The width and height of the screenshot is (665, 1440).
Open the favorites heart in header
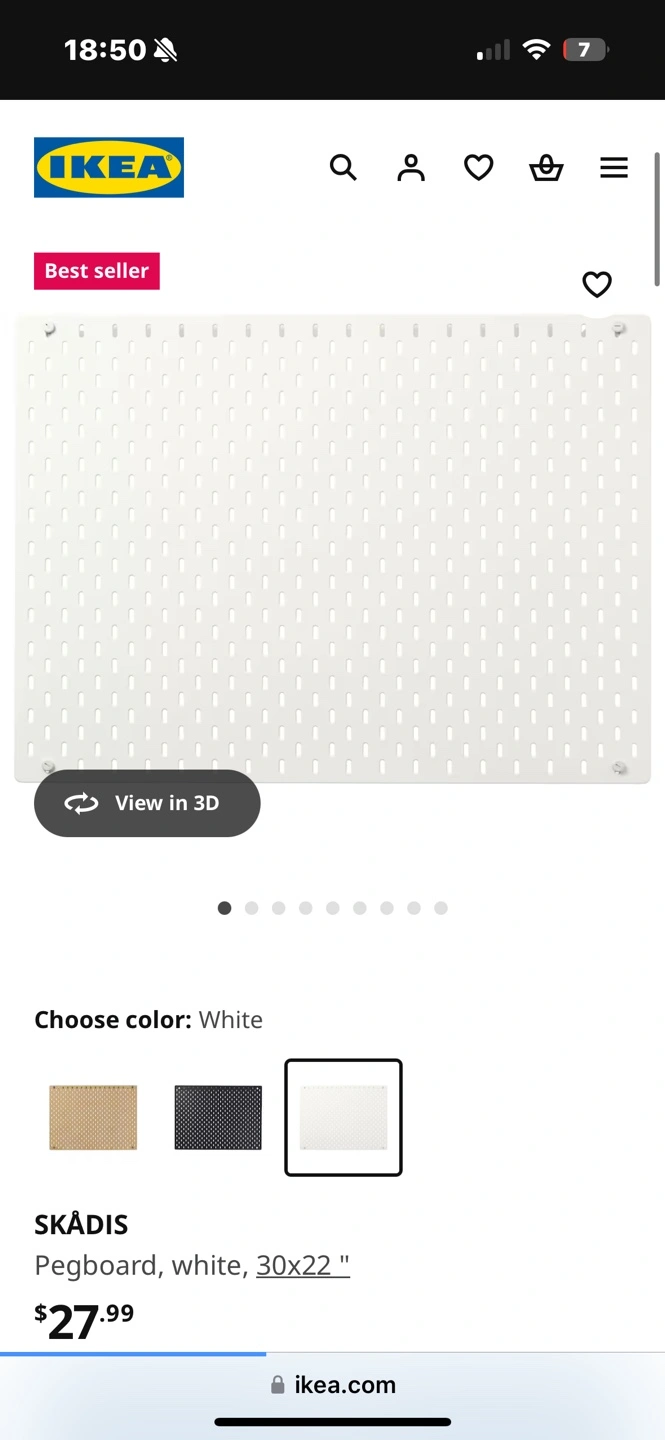[x=479, y=167]
